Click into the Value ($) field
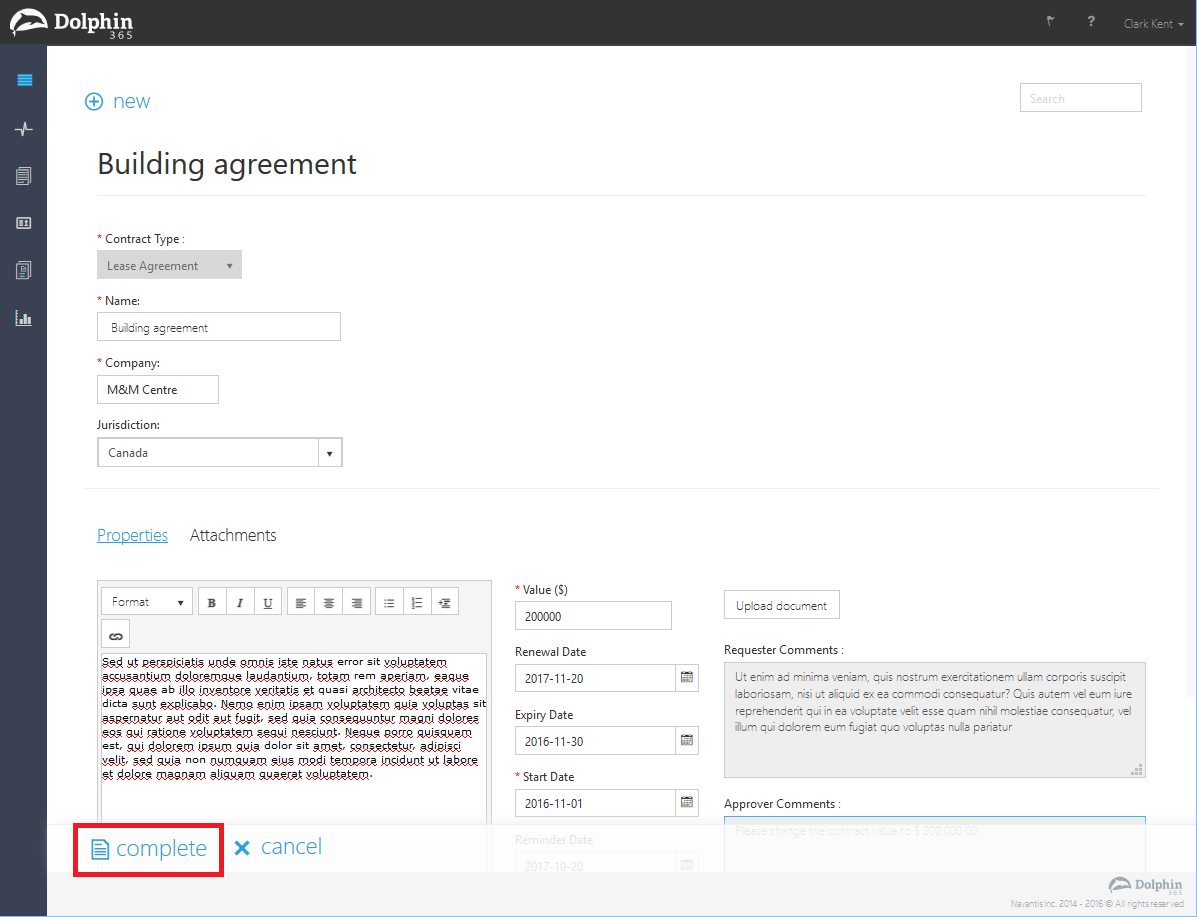 [593, 616]
